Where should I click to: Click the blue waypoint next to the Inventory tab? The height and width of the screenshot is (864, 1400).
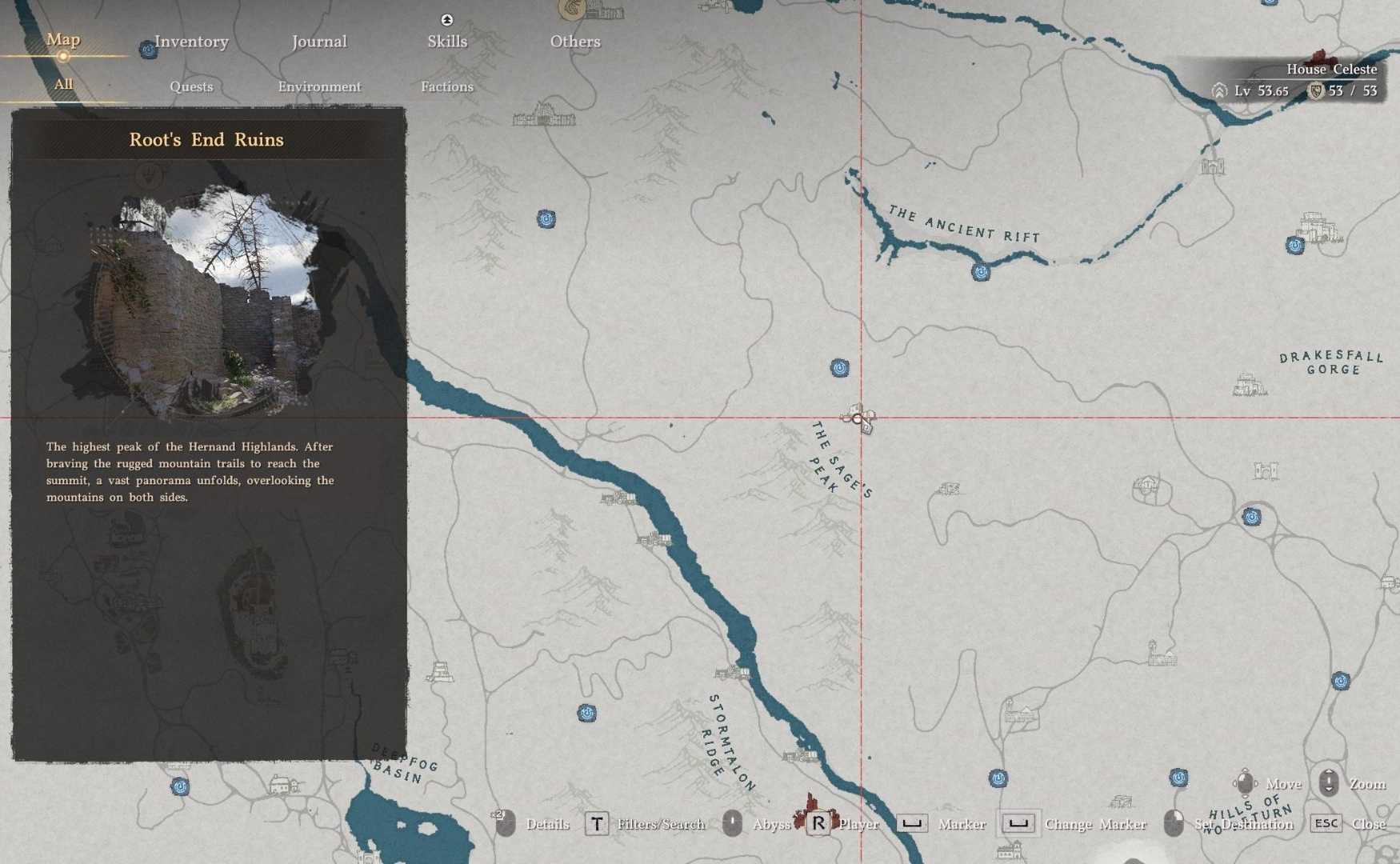(x=148, y=50)
